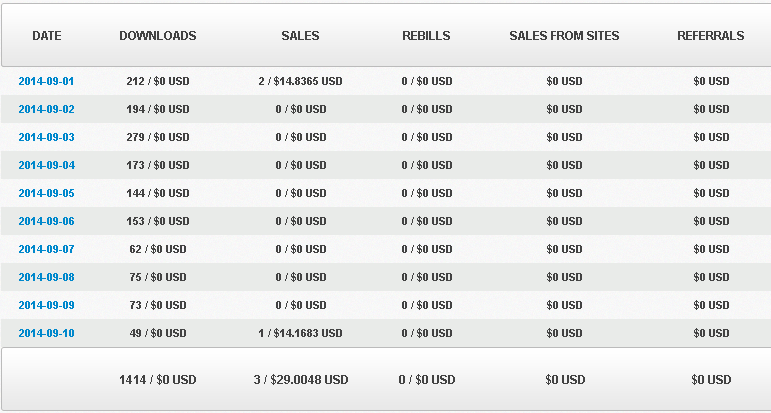
Task: Open the 2014-09-08 date link
Action: click(46, 277)
